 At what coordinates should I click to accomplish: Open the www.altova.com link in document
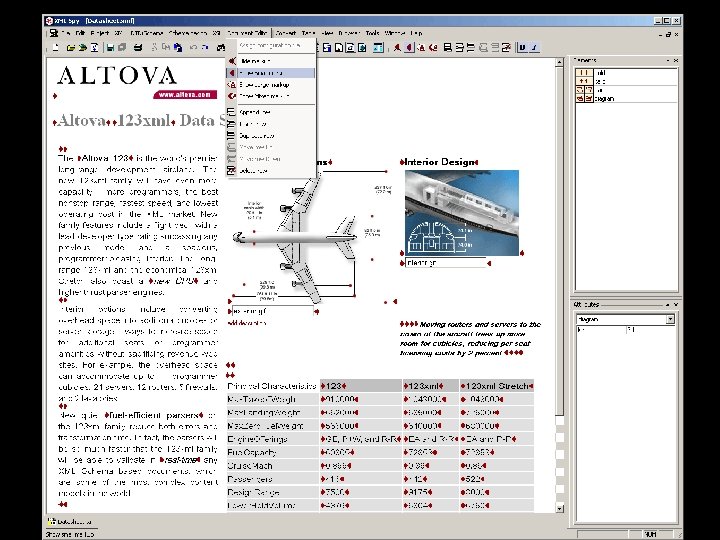tap(185, 94)
